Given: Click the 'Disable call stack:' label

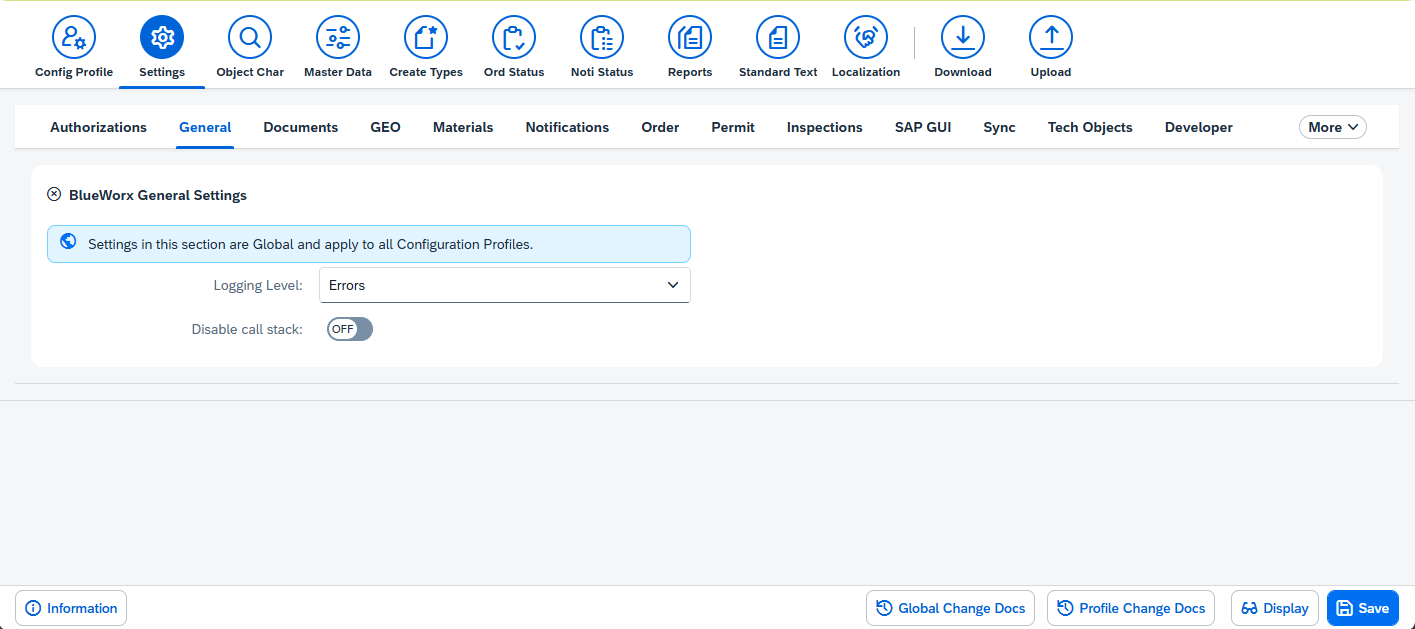Looking at the screenshot, I should [x=247, y=329].
